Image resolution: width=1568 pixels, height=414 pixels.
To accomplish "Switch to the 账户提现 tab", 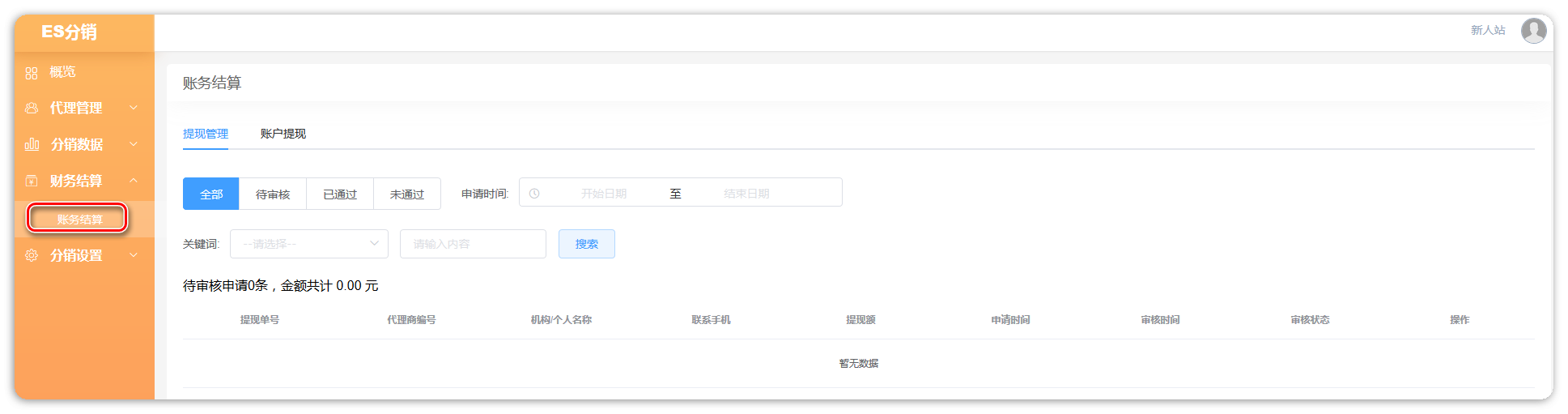I will pos(283,134).
